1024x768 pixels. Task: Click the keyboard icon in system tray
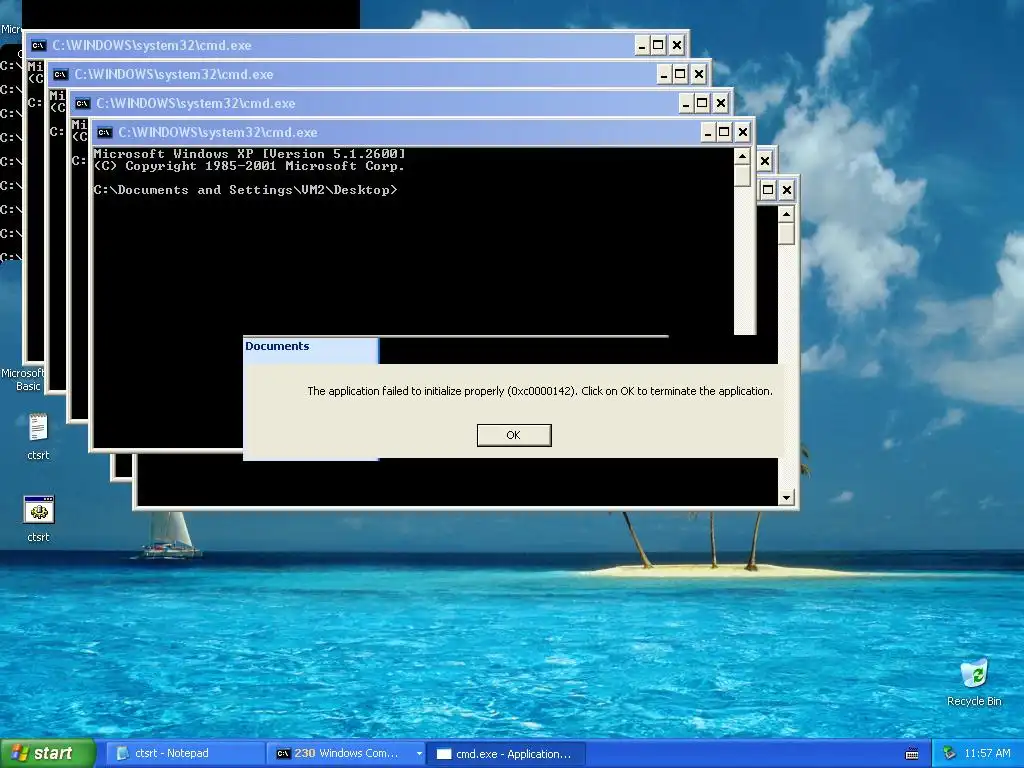tap(912, 754)
